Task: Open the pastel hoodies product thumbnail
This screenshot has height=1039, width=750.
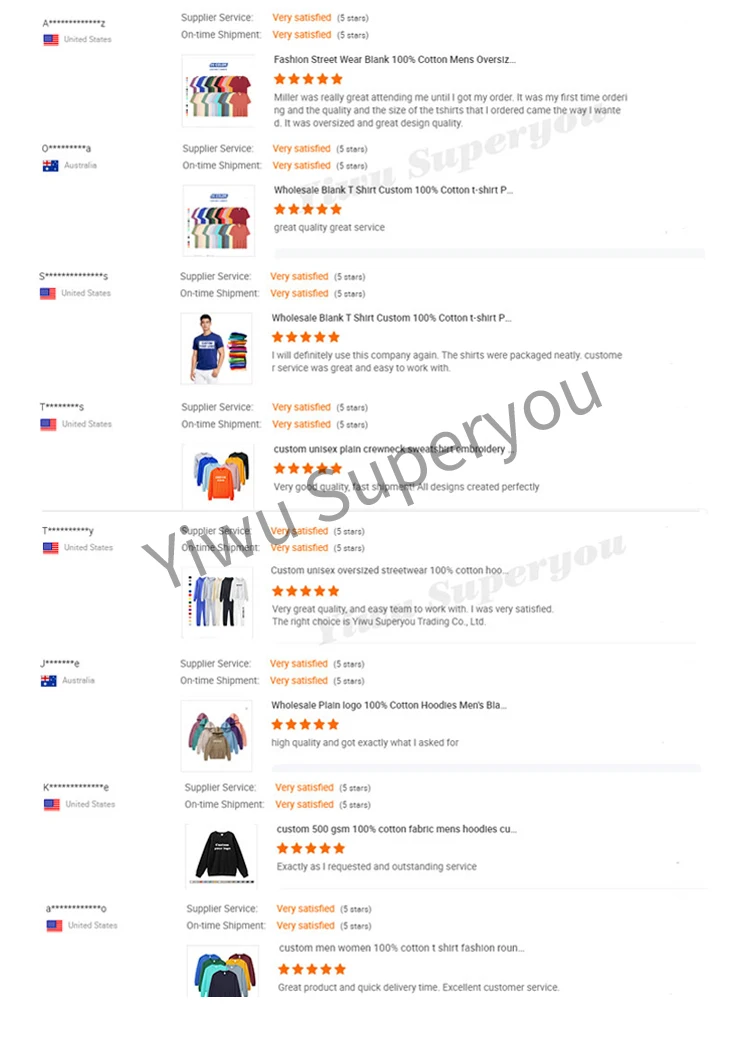Action: (x=217, y=736)
